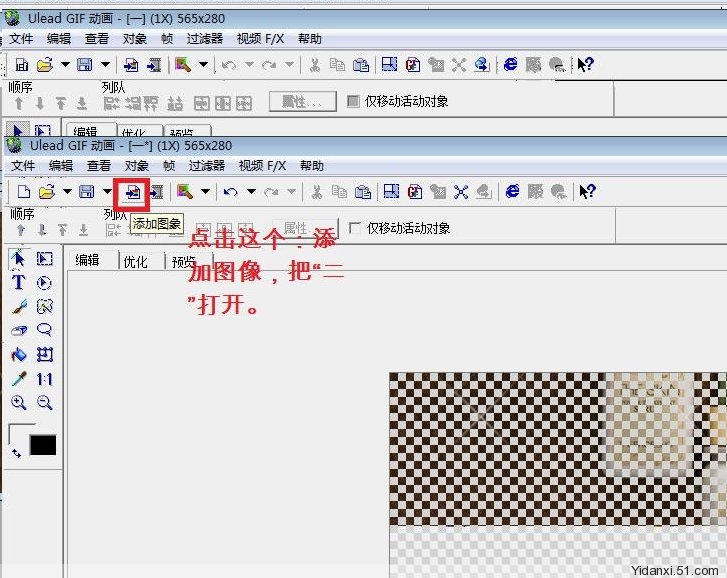Select the Eraser tool
The width and height of the screenshot is (727, 578).
(x=19, y=330)
